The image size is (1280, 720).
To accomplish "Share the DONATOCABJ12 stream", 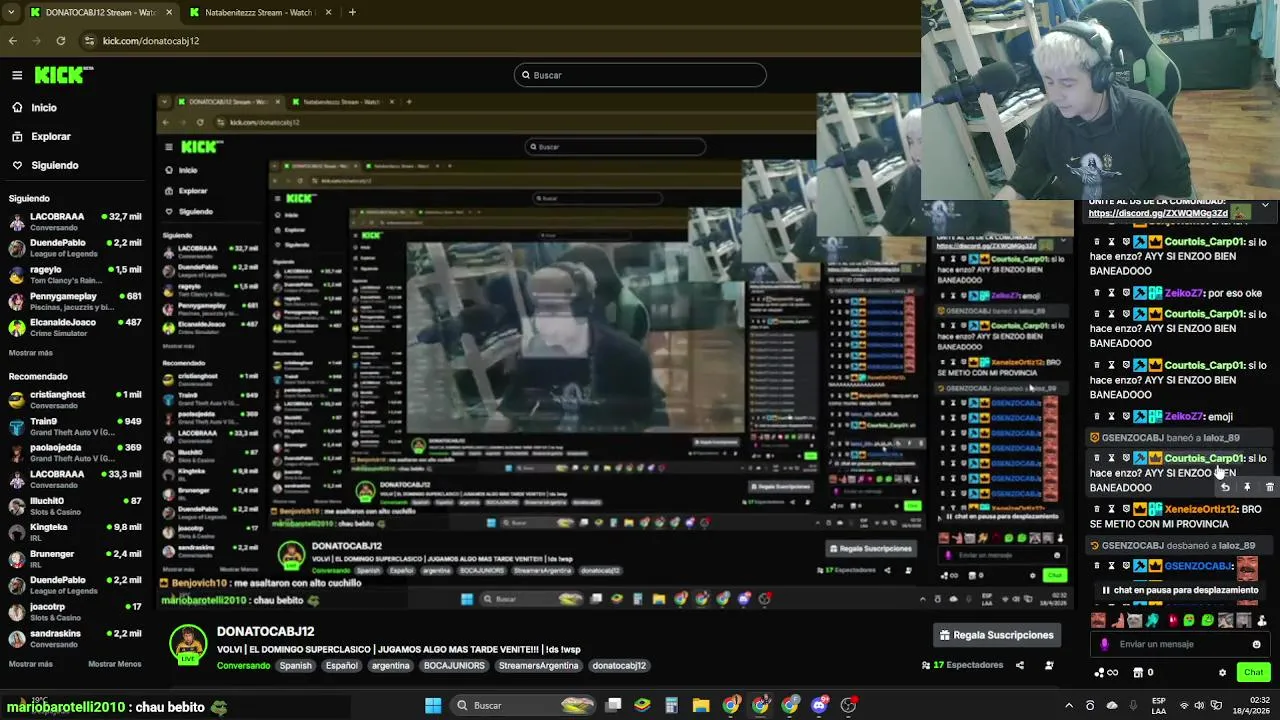I will coord(1020,665).
